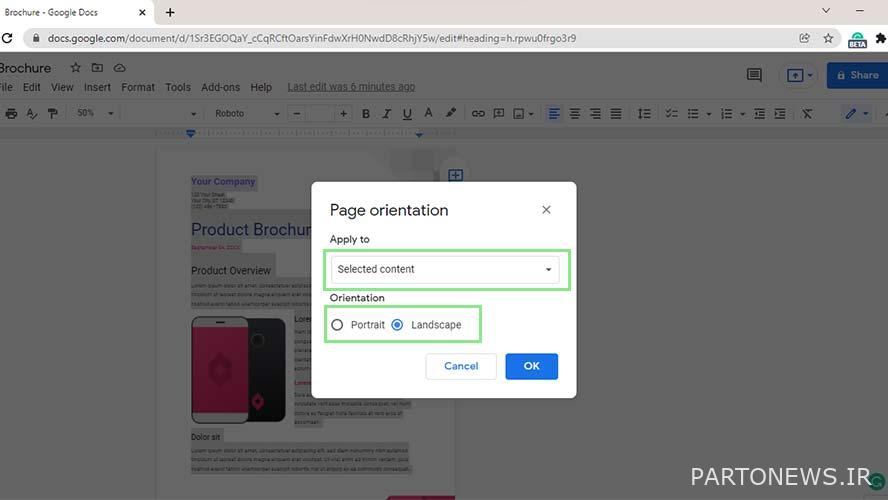Open the Tools menu
This screenshot has width=888, height=500.
178,87
